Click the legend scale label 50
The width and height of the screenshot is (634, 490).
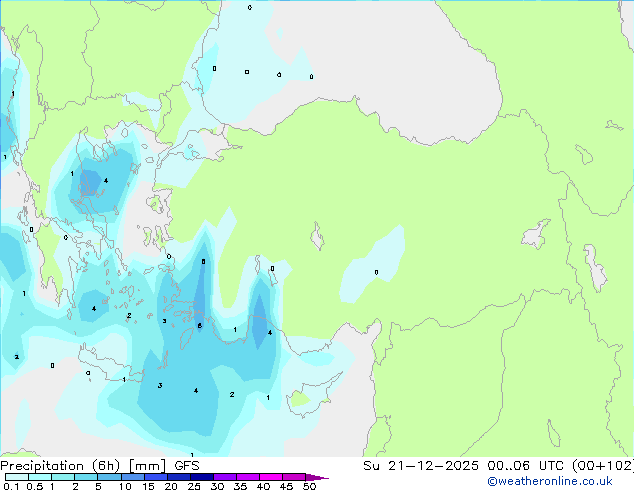(309, 486)
